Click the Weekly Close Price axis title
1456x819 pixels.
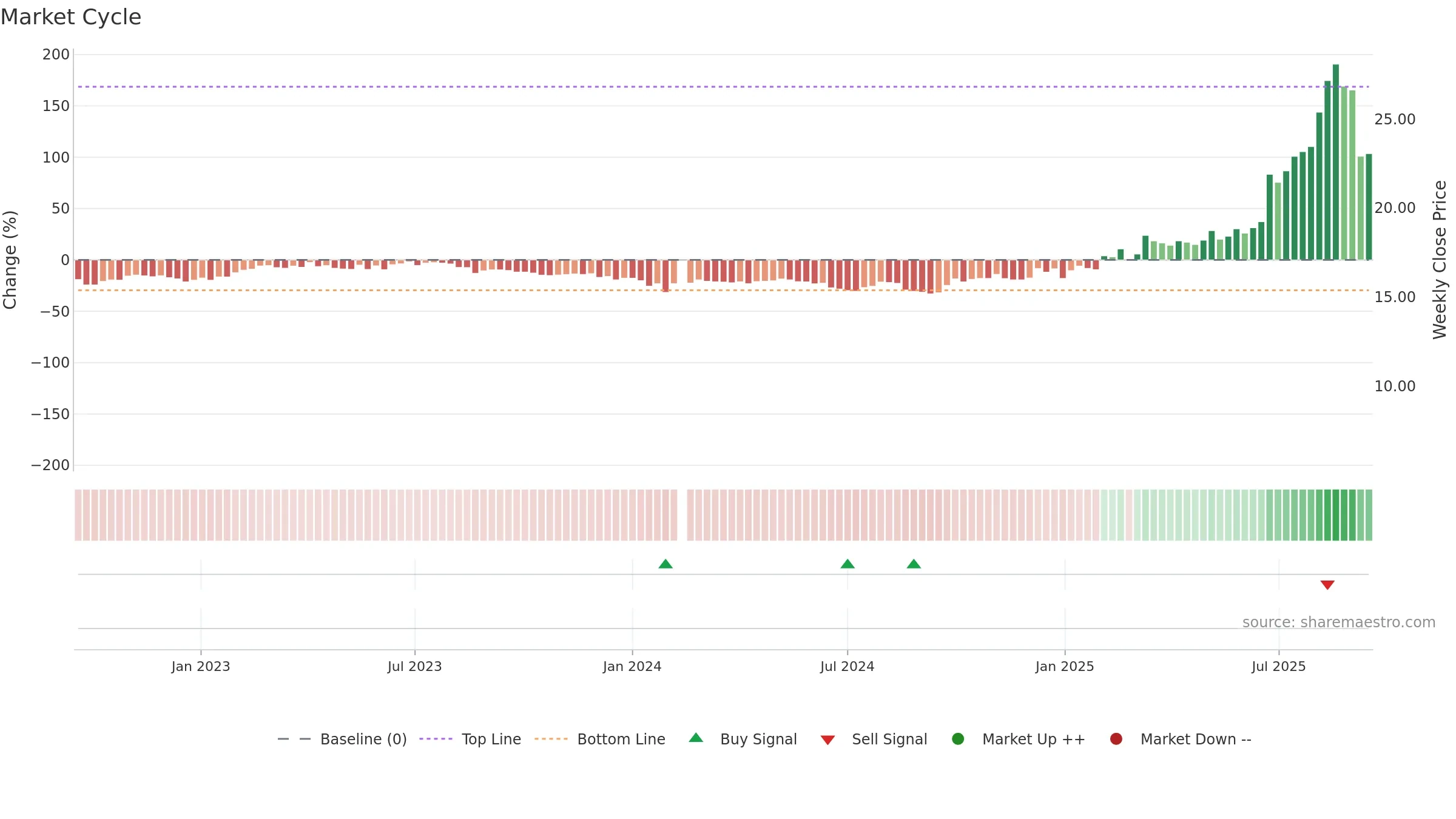click(x=1440, y=260)
